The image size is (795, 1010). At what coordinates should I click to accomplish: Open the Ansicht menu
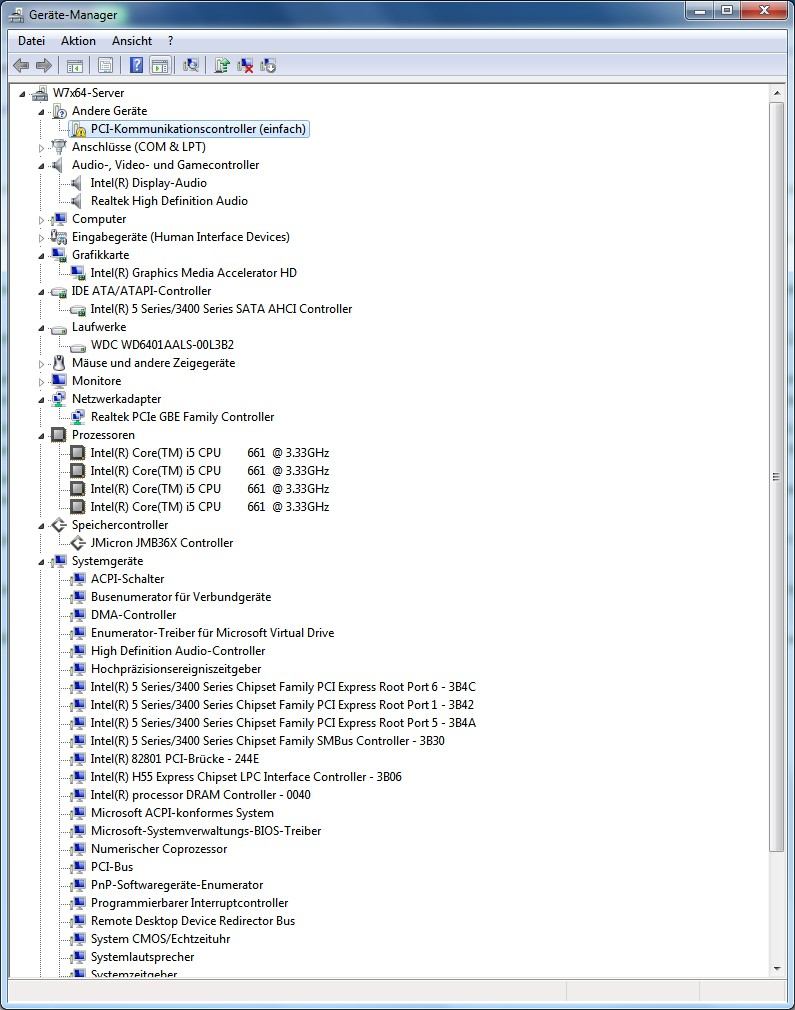tap(132, 41)
